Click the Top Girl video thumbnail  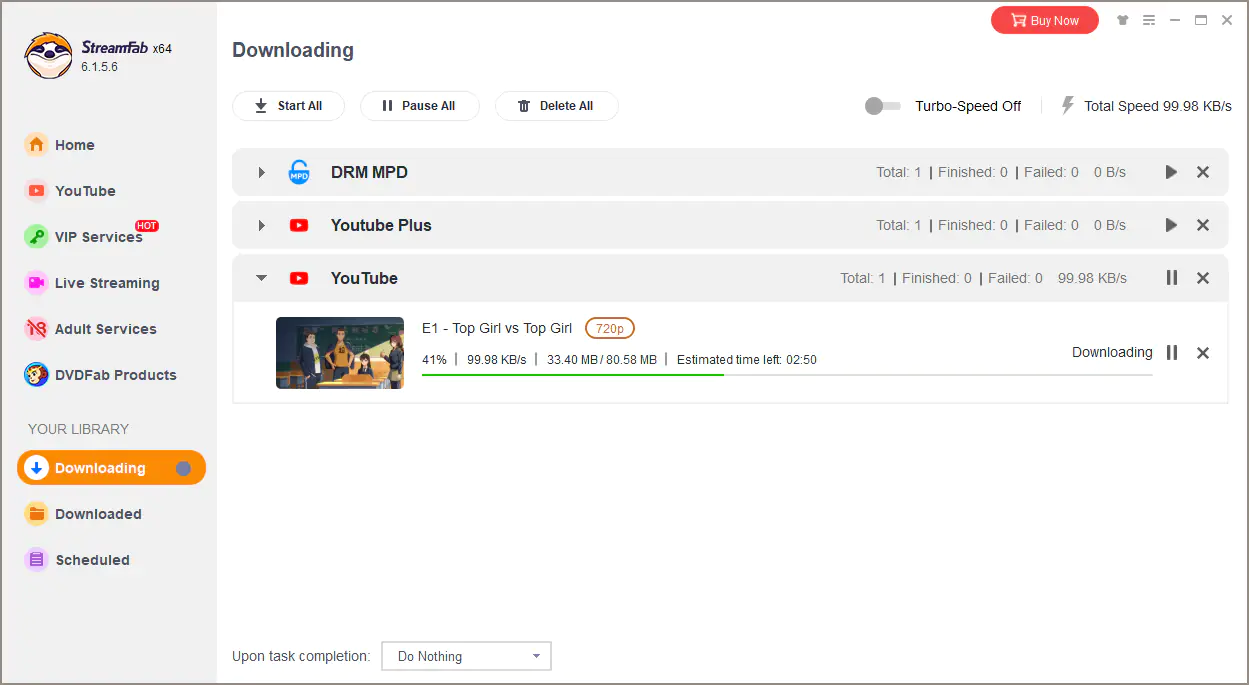(340, 352)
